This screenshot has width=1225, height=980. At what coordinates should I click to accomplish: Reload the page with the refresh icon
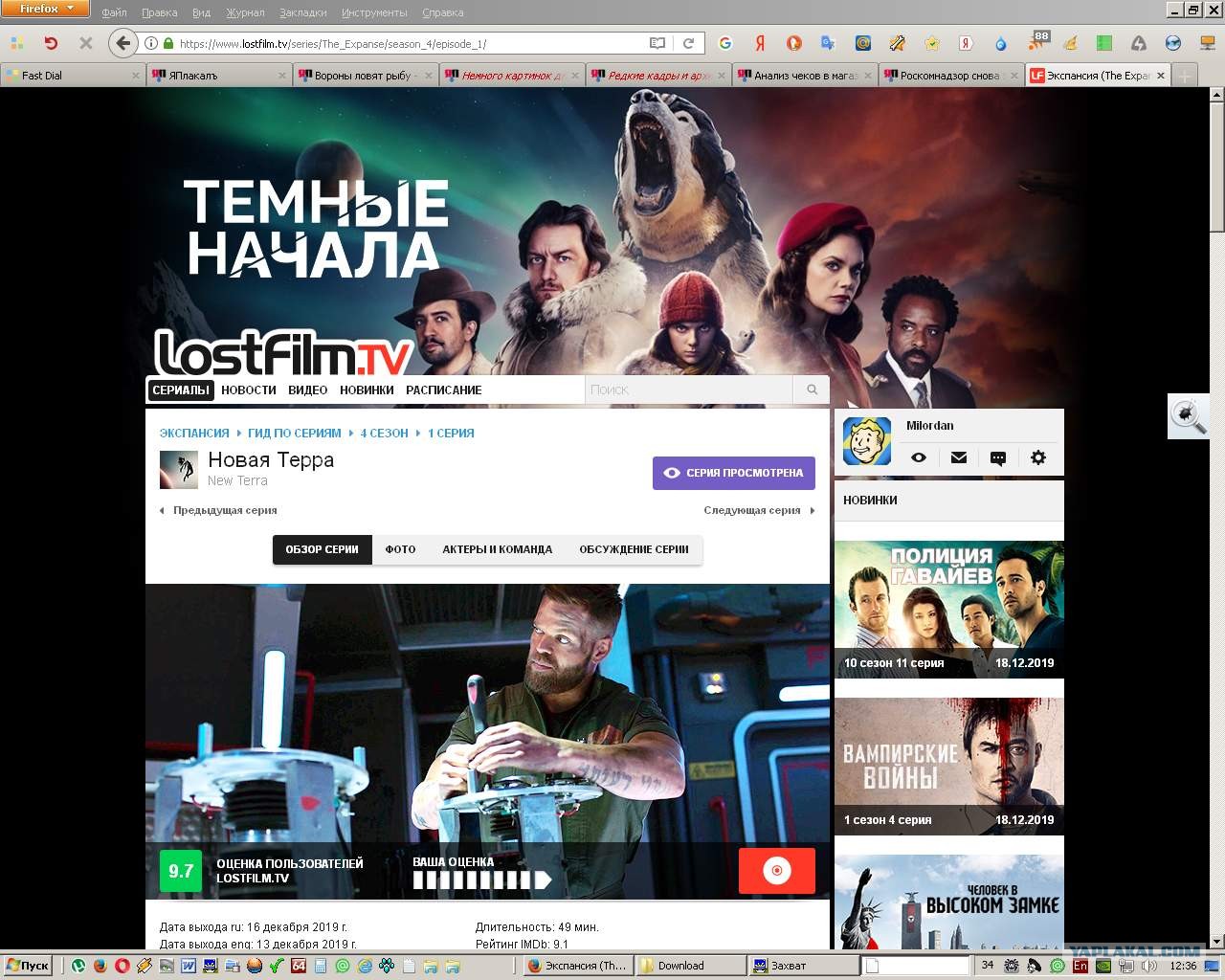tap(688, 43)
